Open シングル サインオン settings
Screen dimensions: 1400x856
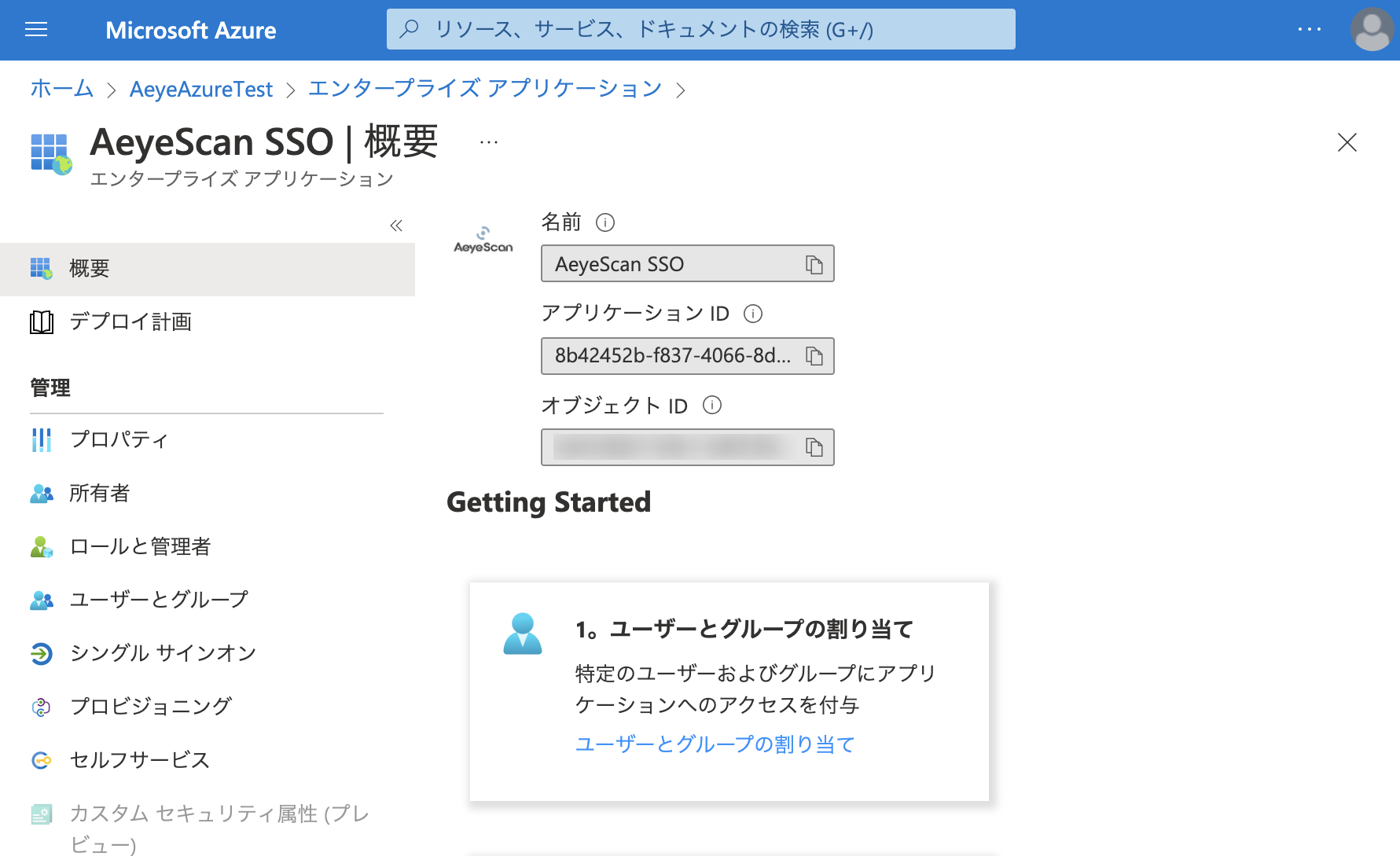point(163,653)
